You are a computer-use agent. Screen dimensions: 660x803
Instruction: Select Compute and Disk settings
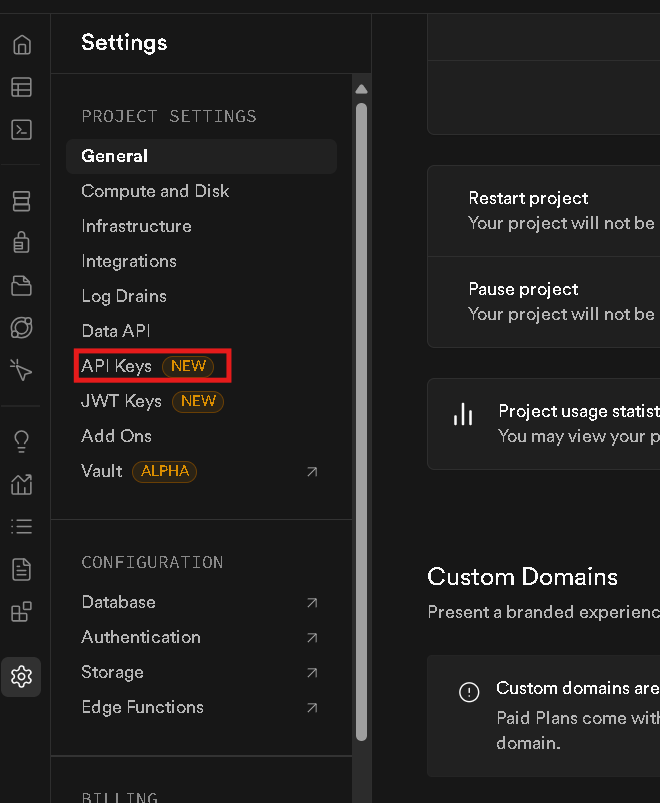[x=155, y=191]
